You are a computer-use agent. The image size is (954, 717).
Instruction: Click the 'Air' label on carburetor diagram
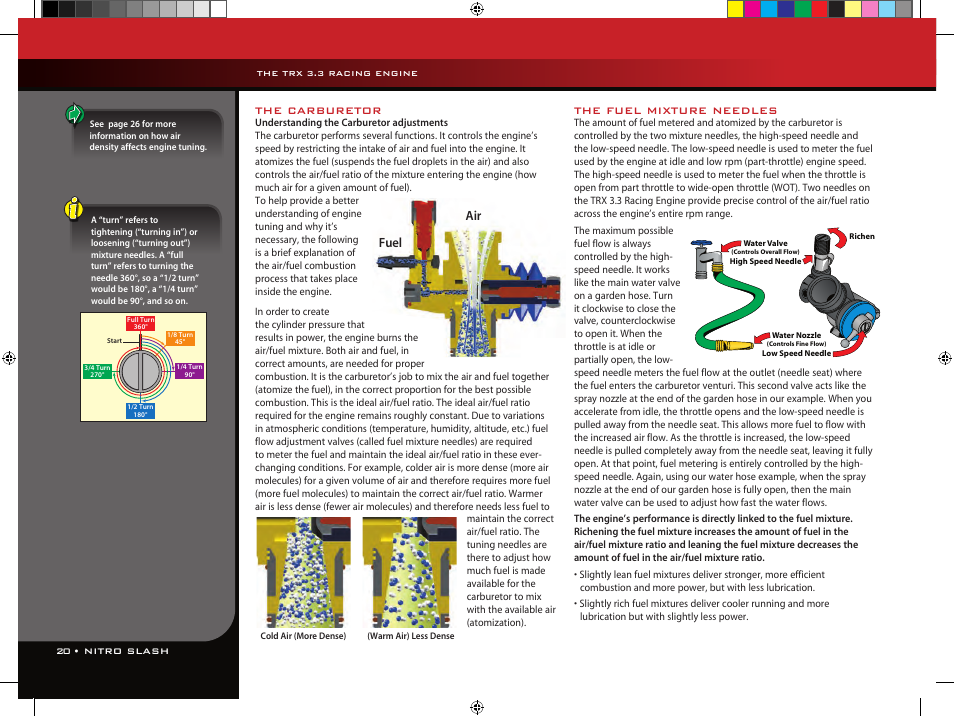(473, 215)
